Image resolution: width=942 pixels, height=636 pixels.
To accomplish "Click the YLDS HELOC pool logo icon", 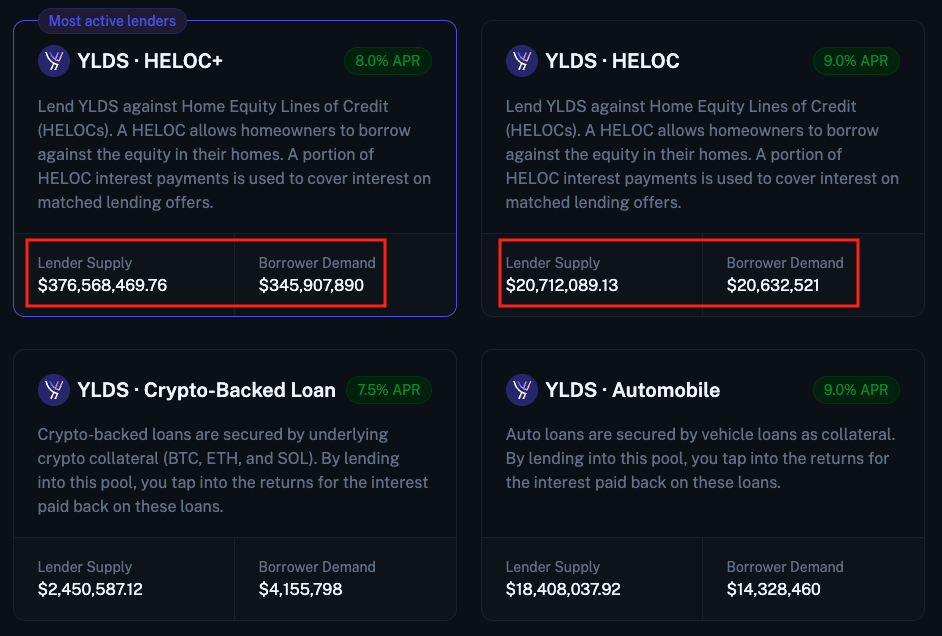I will click(521, 61).
